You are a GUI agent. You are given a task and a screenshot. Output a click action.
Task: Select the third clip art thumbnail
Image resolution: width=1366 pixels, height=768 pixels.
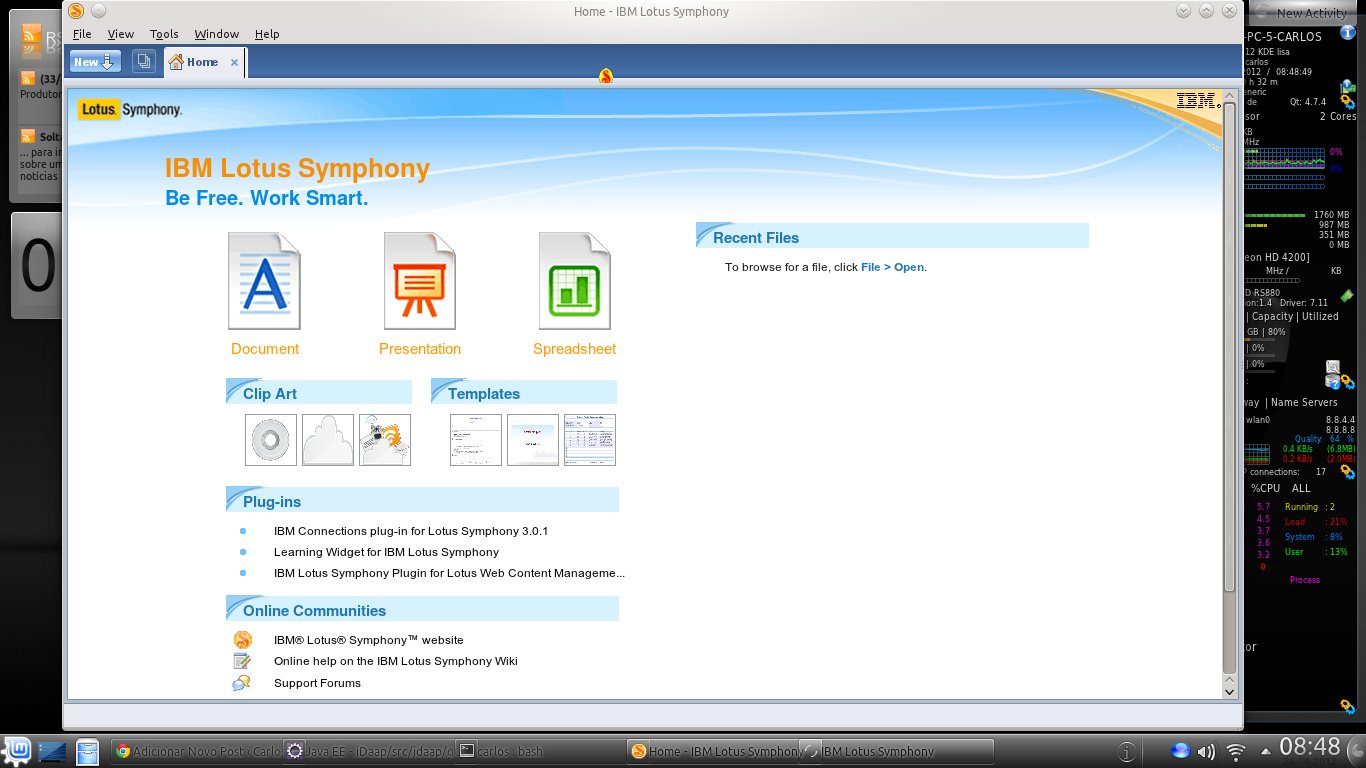coord(385,440)
